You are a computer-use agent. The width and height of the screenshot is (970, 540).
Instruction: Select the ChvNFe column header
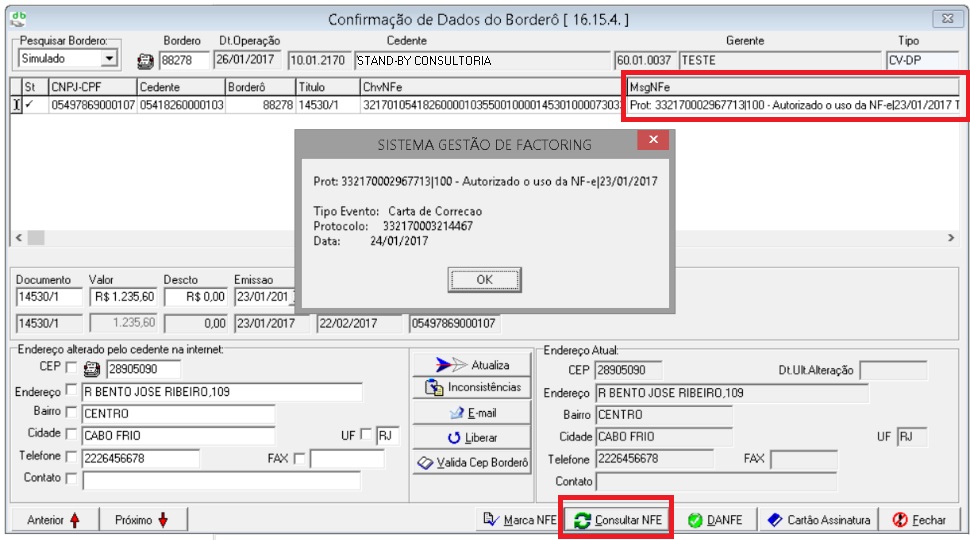point(490,87)
